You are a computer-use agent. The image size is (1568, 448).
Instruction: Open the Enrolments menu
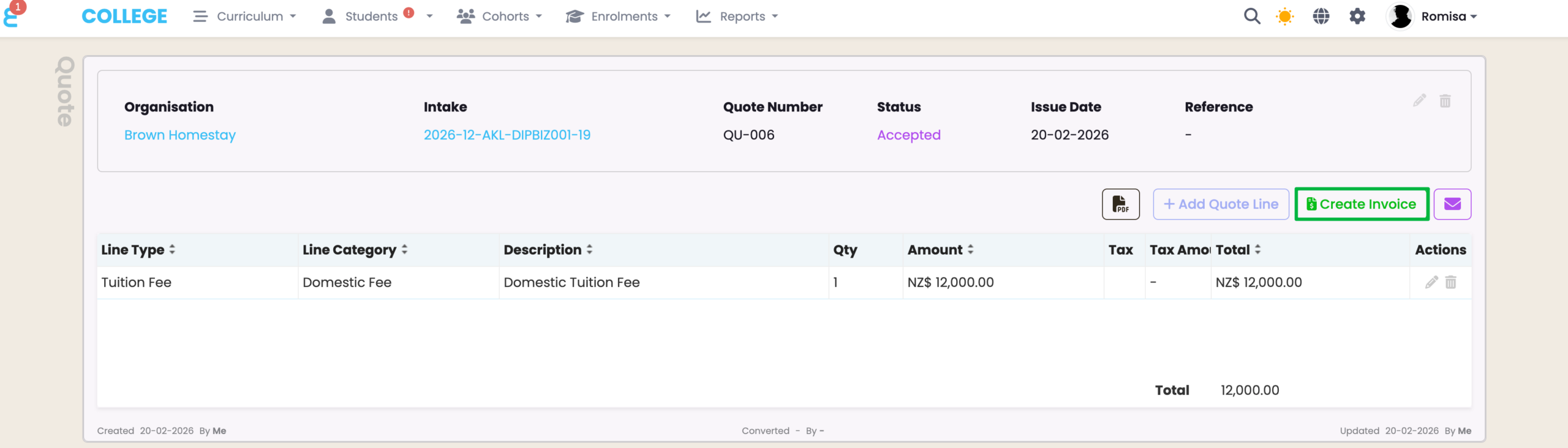pyautogui.click(x=618, y=17)
